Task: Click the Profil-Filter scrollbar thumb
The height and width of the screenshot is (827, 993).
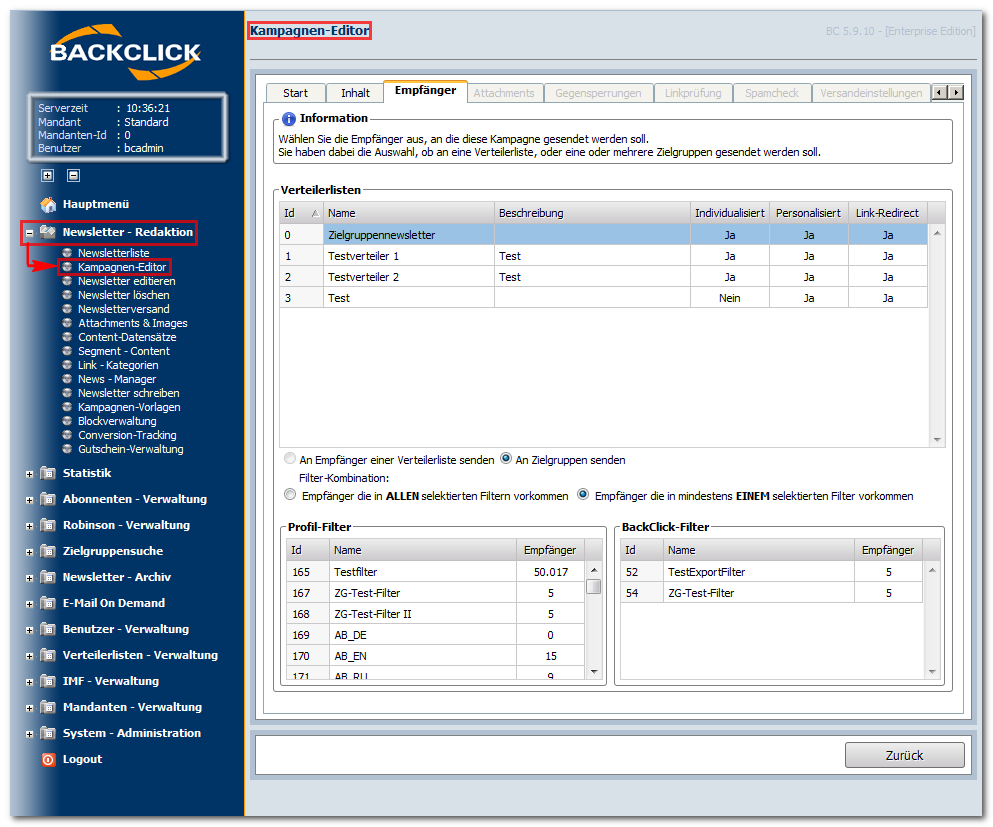Action: coord(593,587)
